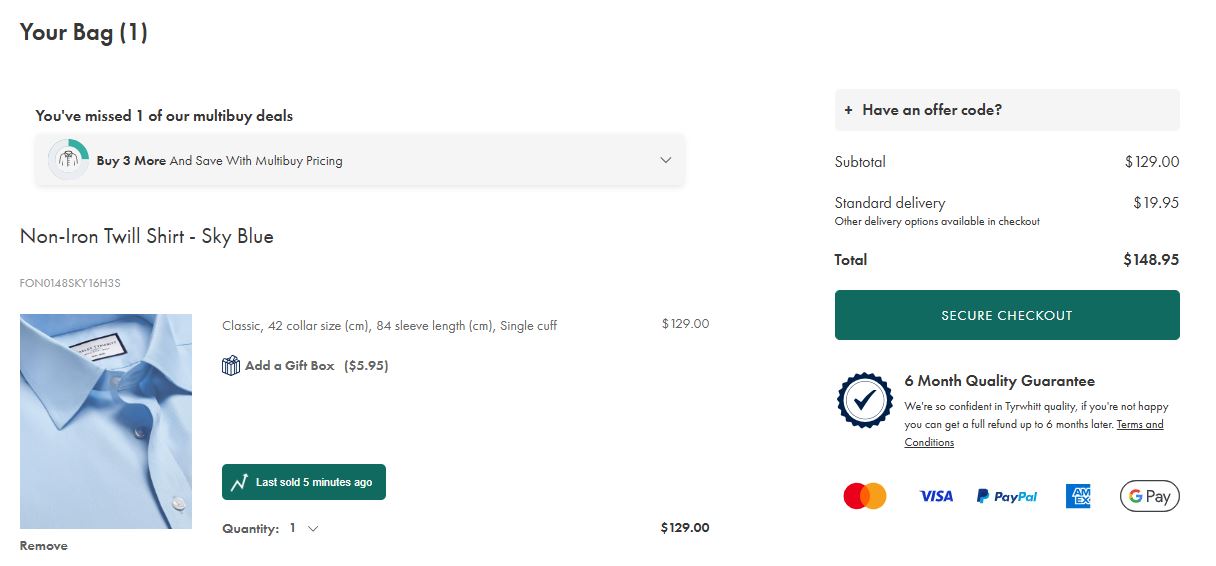
Task: Click the sky blue shirt thumbnail
Action: click(106, 421)
